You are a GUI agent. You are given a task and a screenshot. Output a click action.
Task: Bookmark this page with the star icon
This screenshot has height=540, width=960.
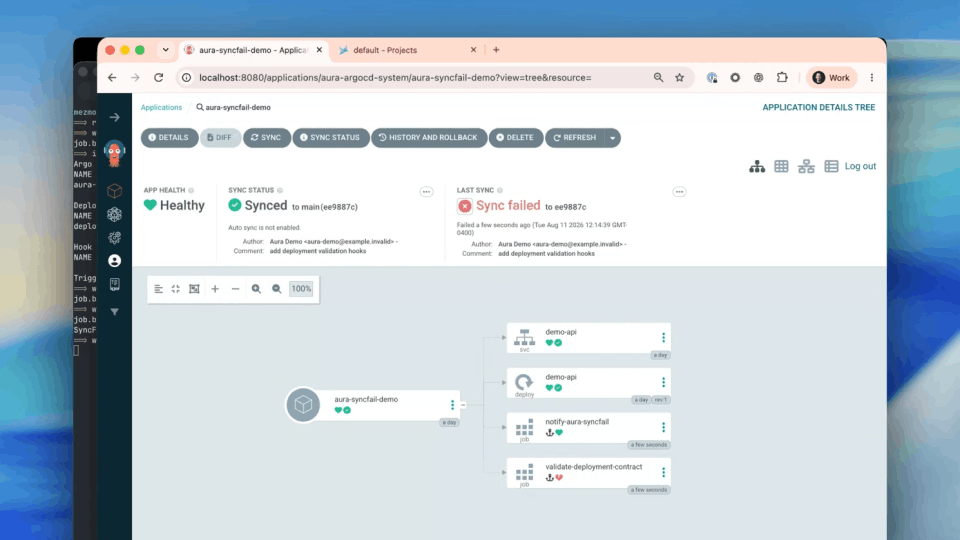coord(680,78)
